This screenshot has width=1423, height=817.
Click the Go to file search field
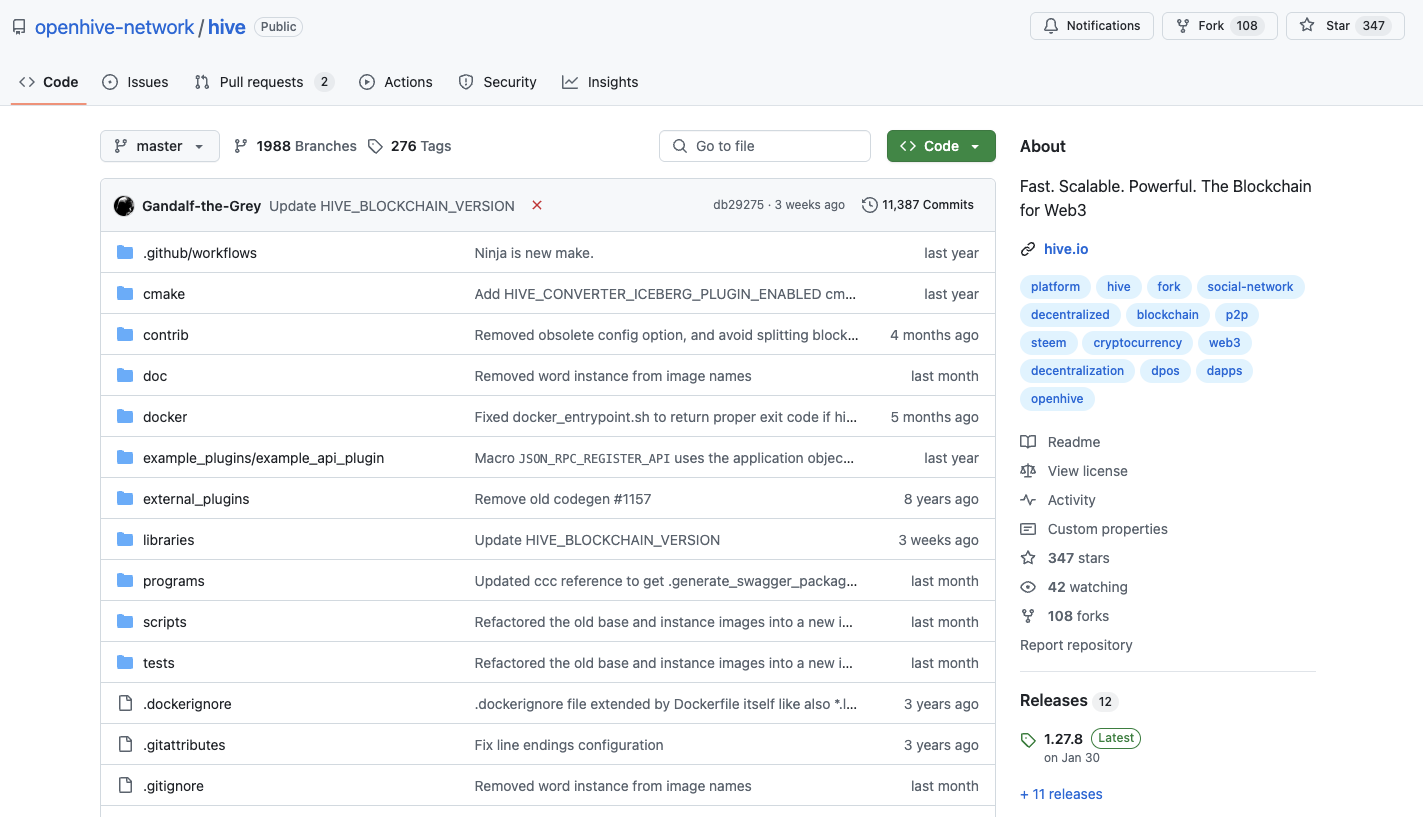pyautogui.click(x=765, y=146)
